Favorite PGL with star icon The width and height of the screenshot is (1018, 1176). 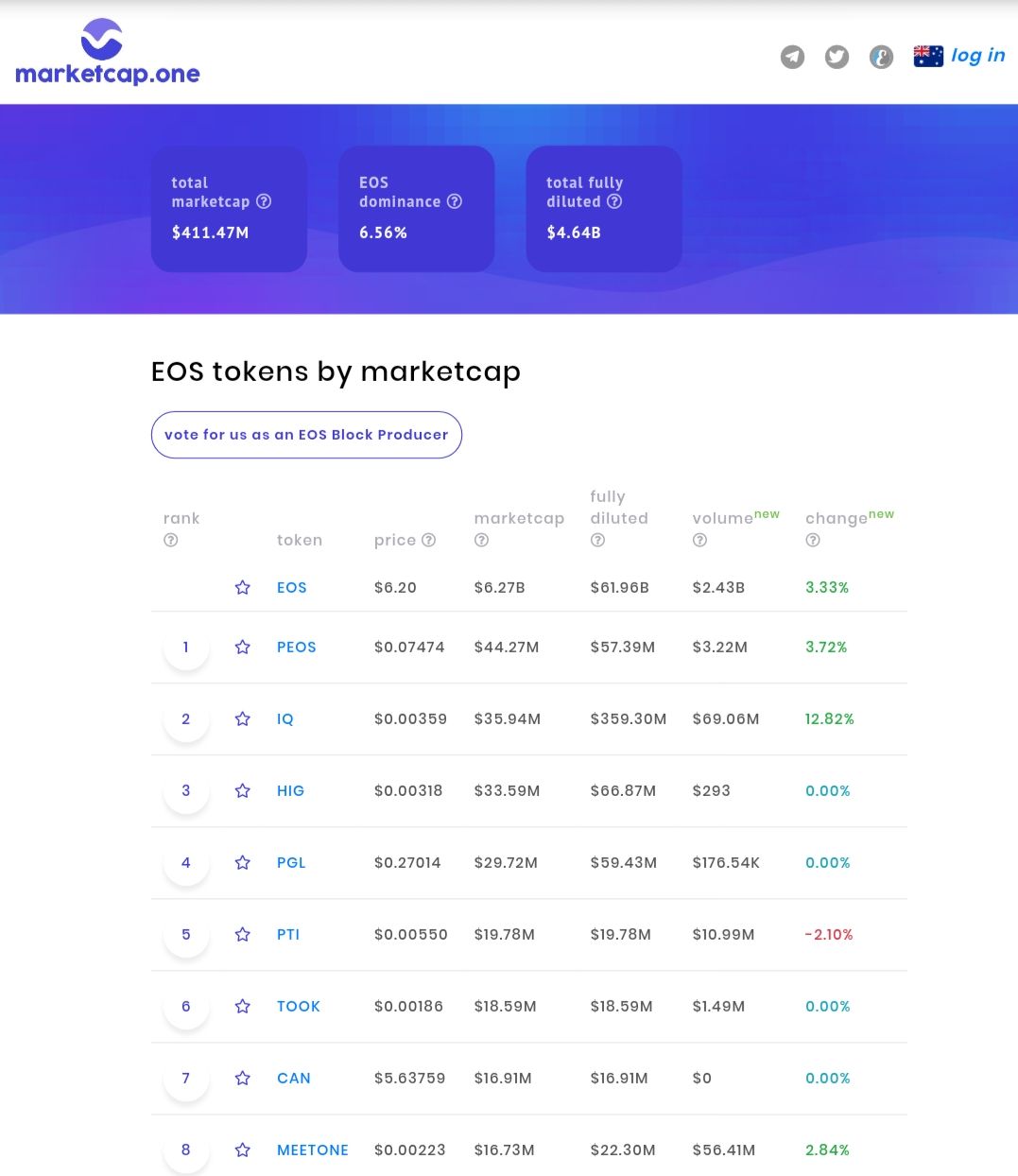[243, 862]
